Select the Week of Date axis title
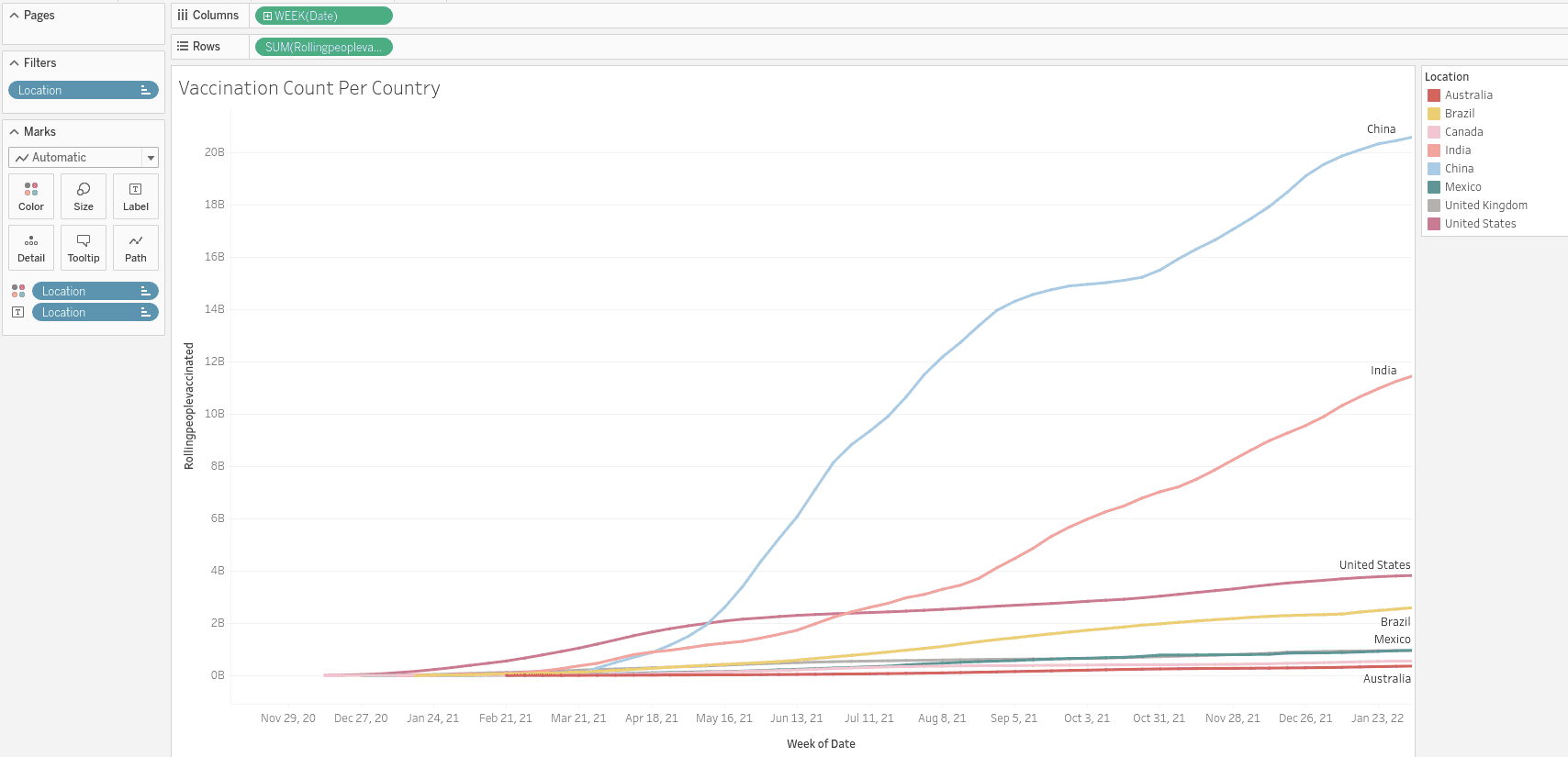 pos(821,744)
